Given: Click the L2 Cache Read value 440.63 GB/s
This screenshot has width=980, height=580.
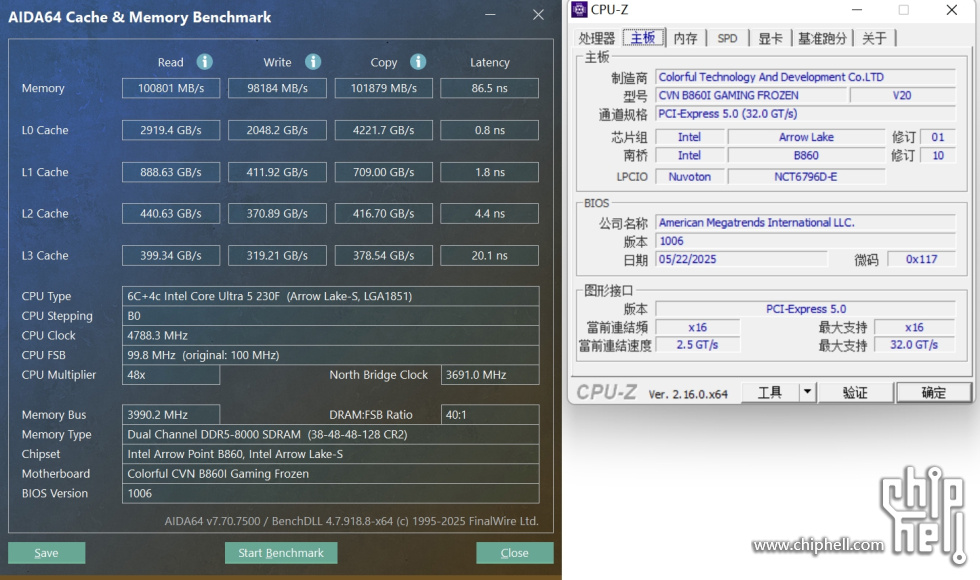Looking at the screenshot, I should pos(171,213).
